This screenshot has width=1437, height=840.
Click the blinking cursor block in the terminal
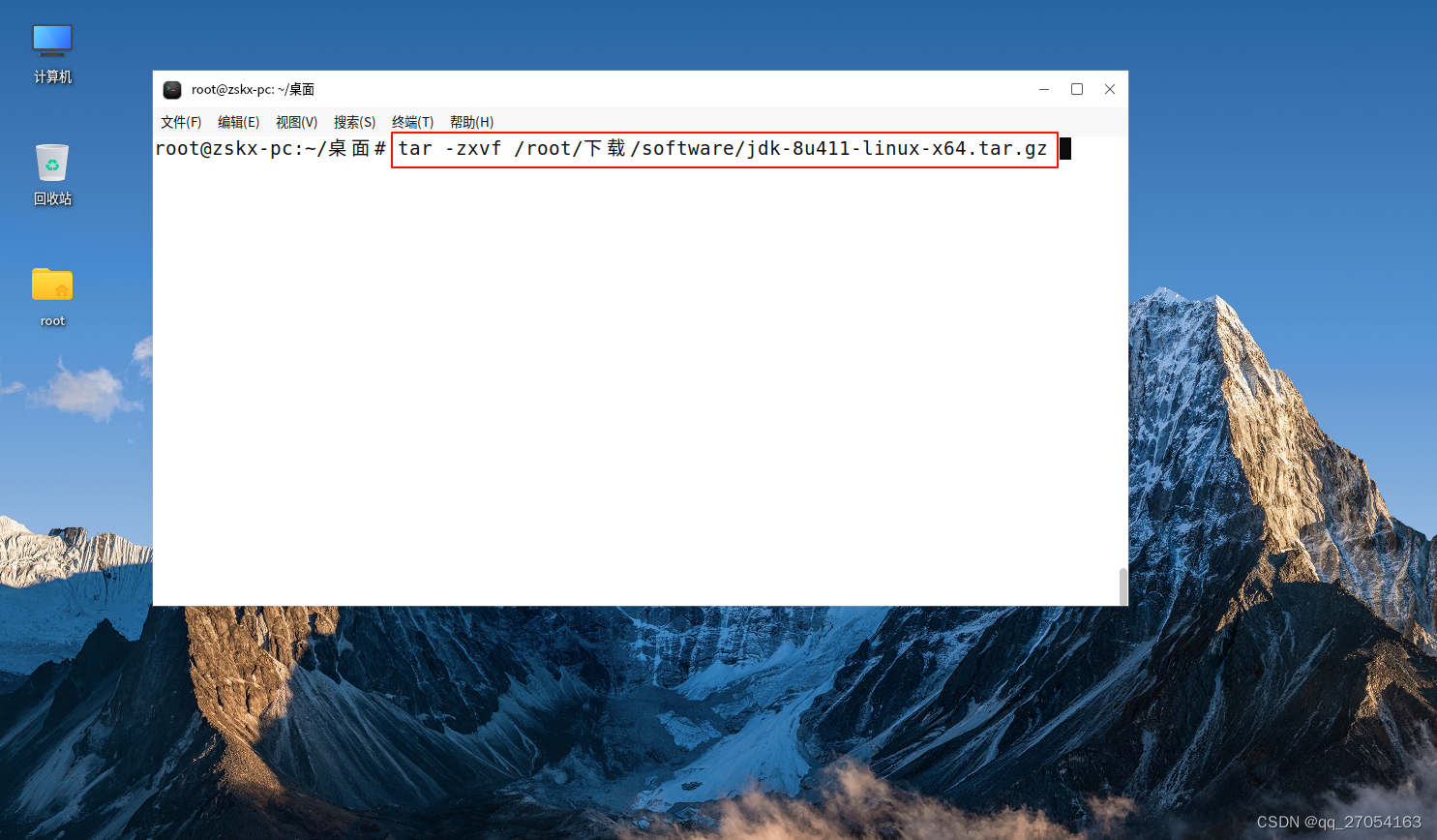[x=1064, y=148]
